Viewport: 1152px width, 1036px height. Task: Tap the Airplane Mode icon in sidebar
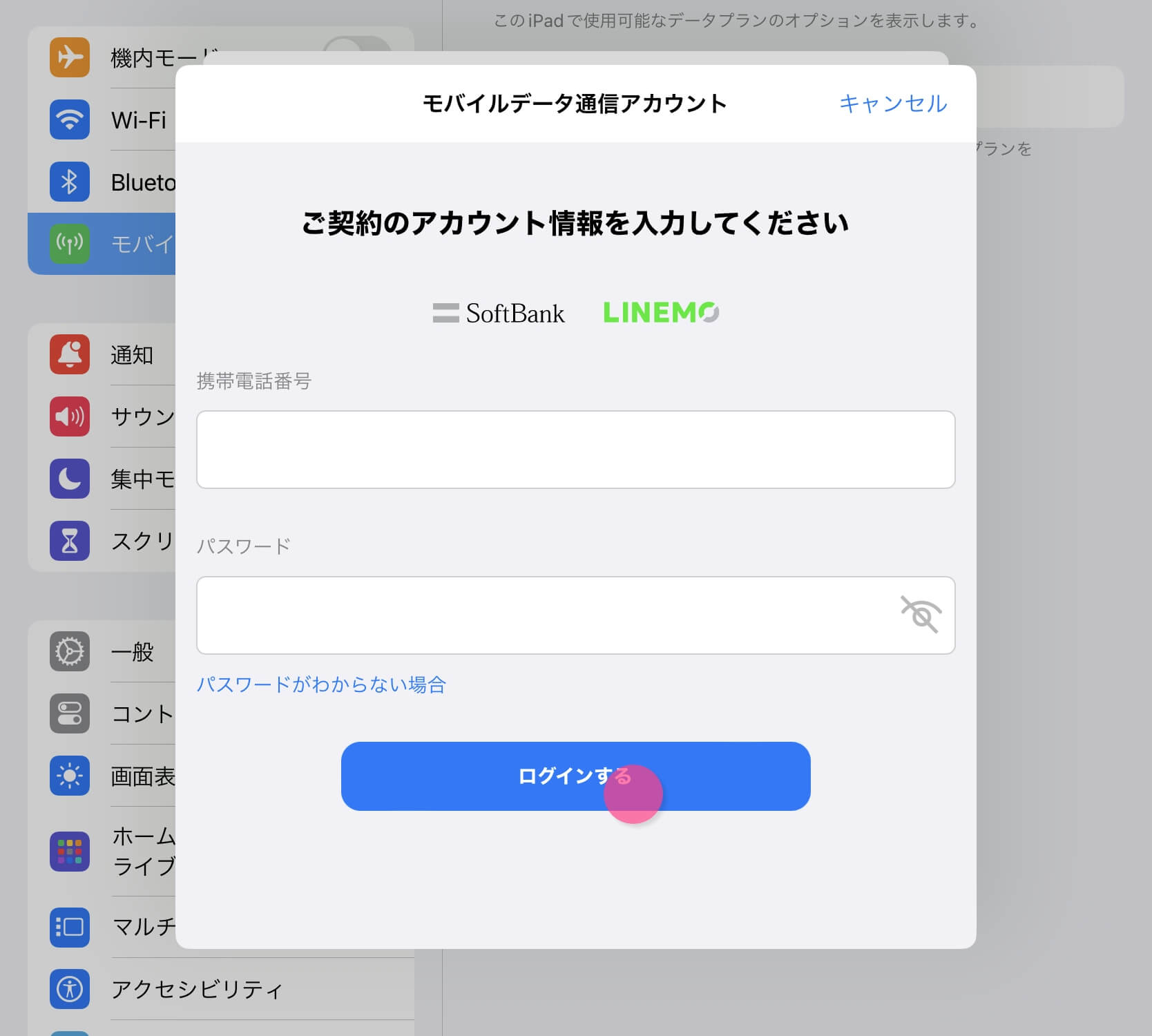[x=70, y=57]
